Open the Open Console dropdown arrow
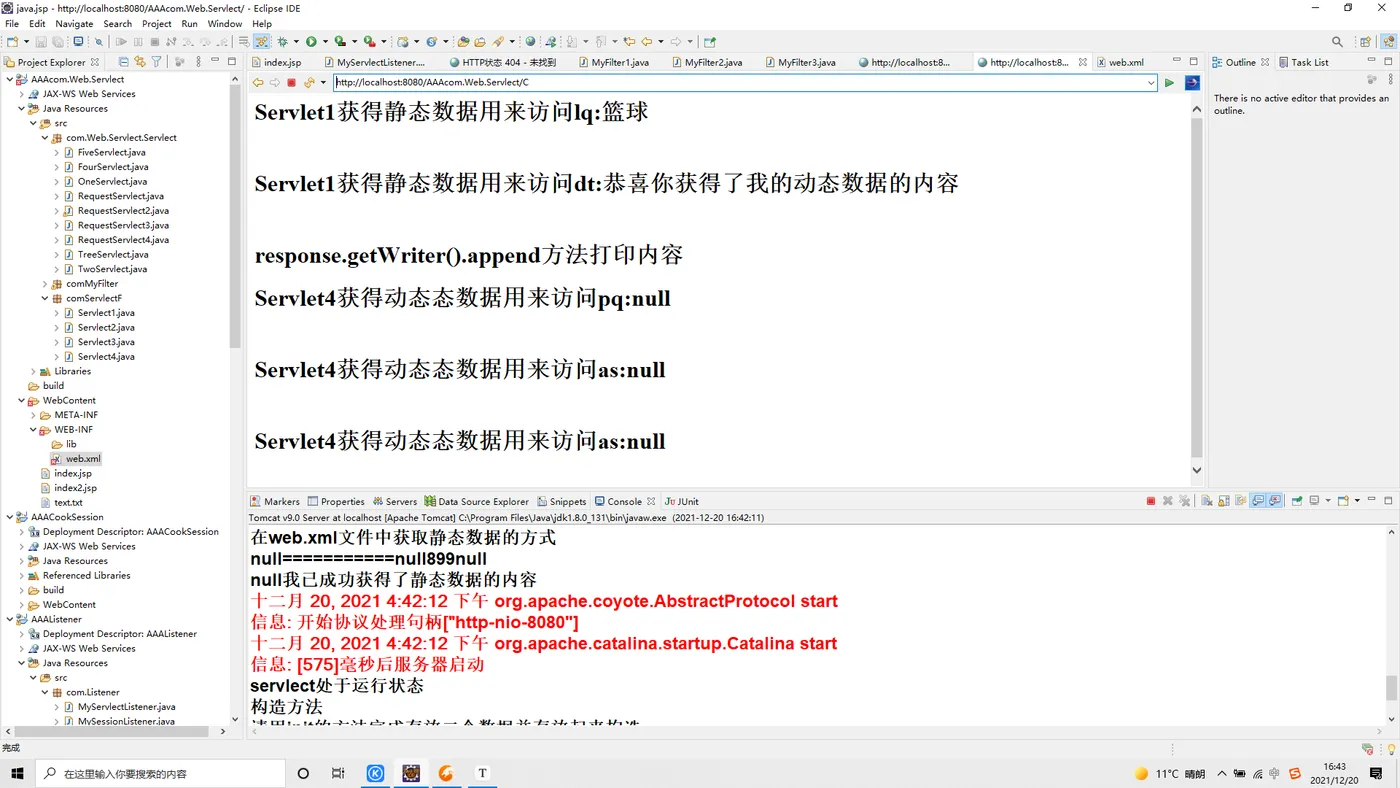This screenshot has height=788, width=1400. [x=1357, y=501]
